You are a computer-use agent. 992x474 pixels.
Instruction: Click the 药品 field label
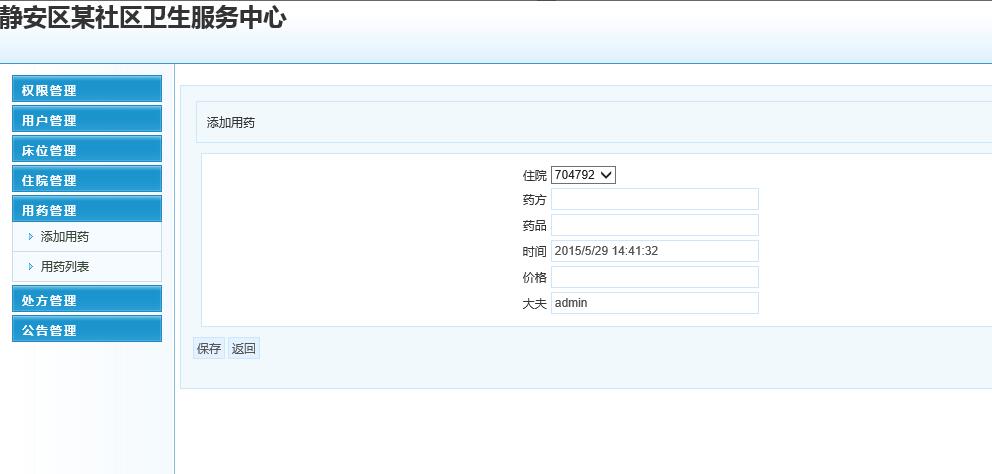point(535,226)
